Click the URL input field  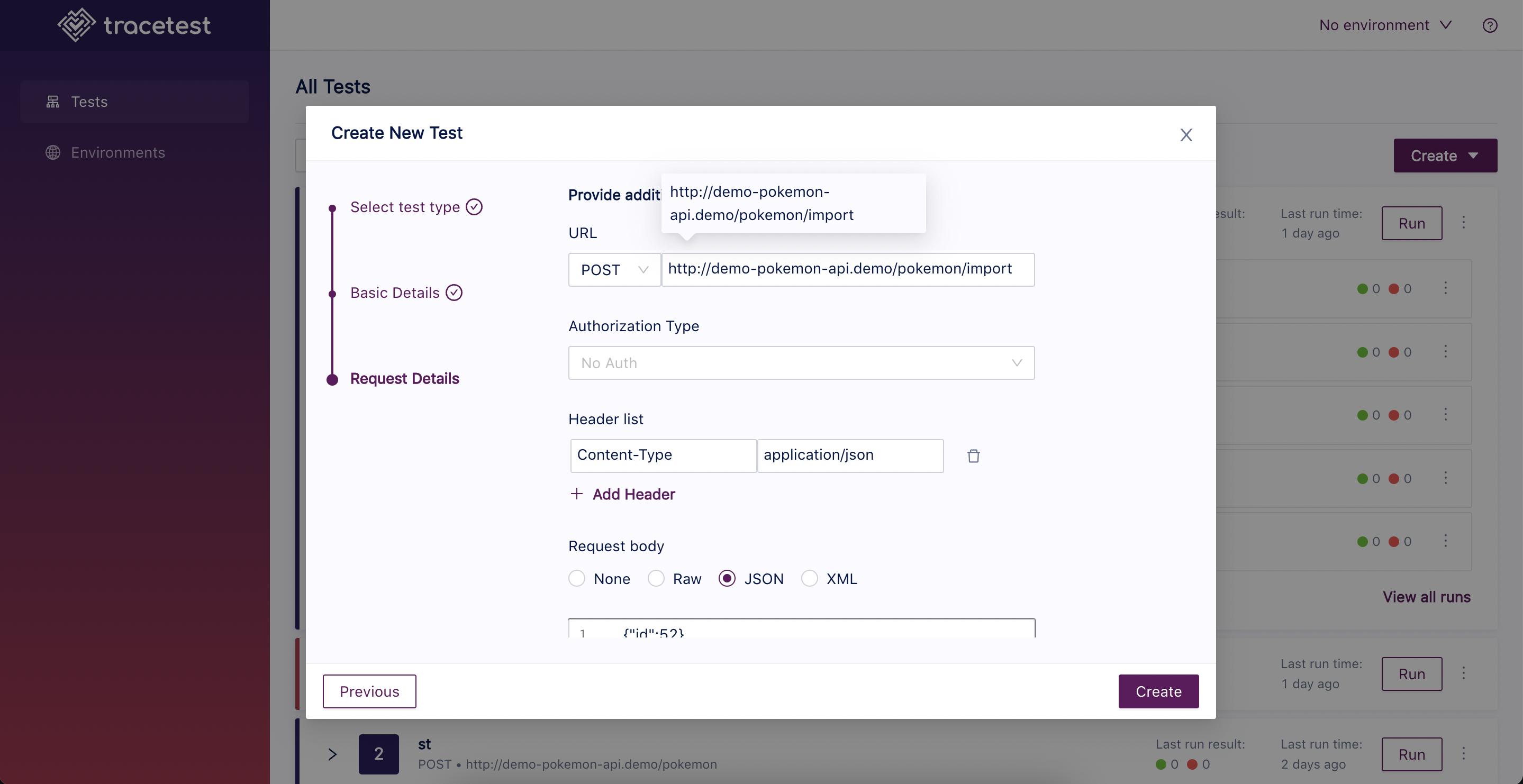pyautogui.click(x=848, y=270)
